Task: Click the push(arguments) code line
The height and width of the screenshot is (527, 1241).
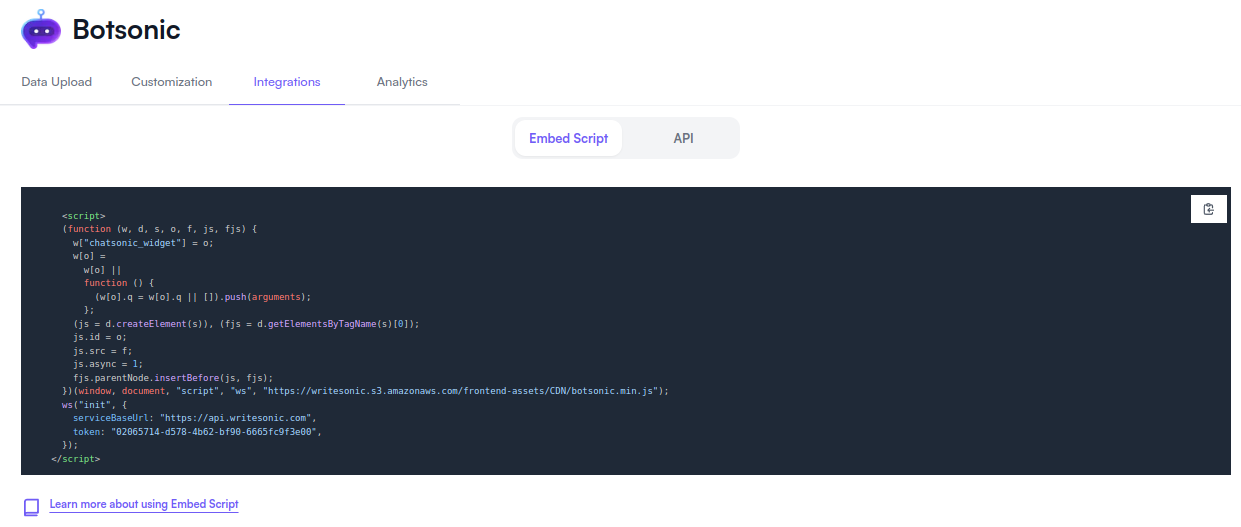Action: [x=203, y=296]
